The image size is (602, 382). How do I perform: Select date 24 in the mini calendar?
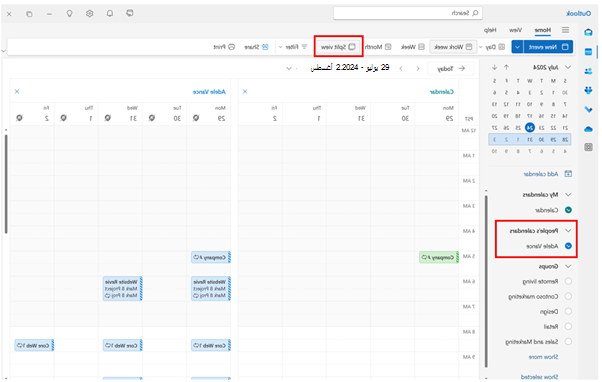530,127
